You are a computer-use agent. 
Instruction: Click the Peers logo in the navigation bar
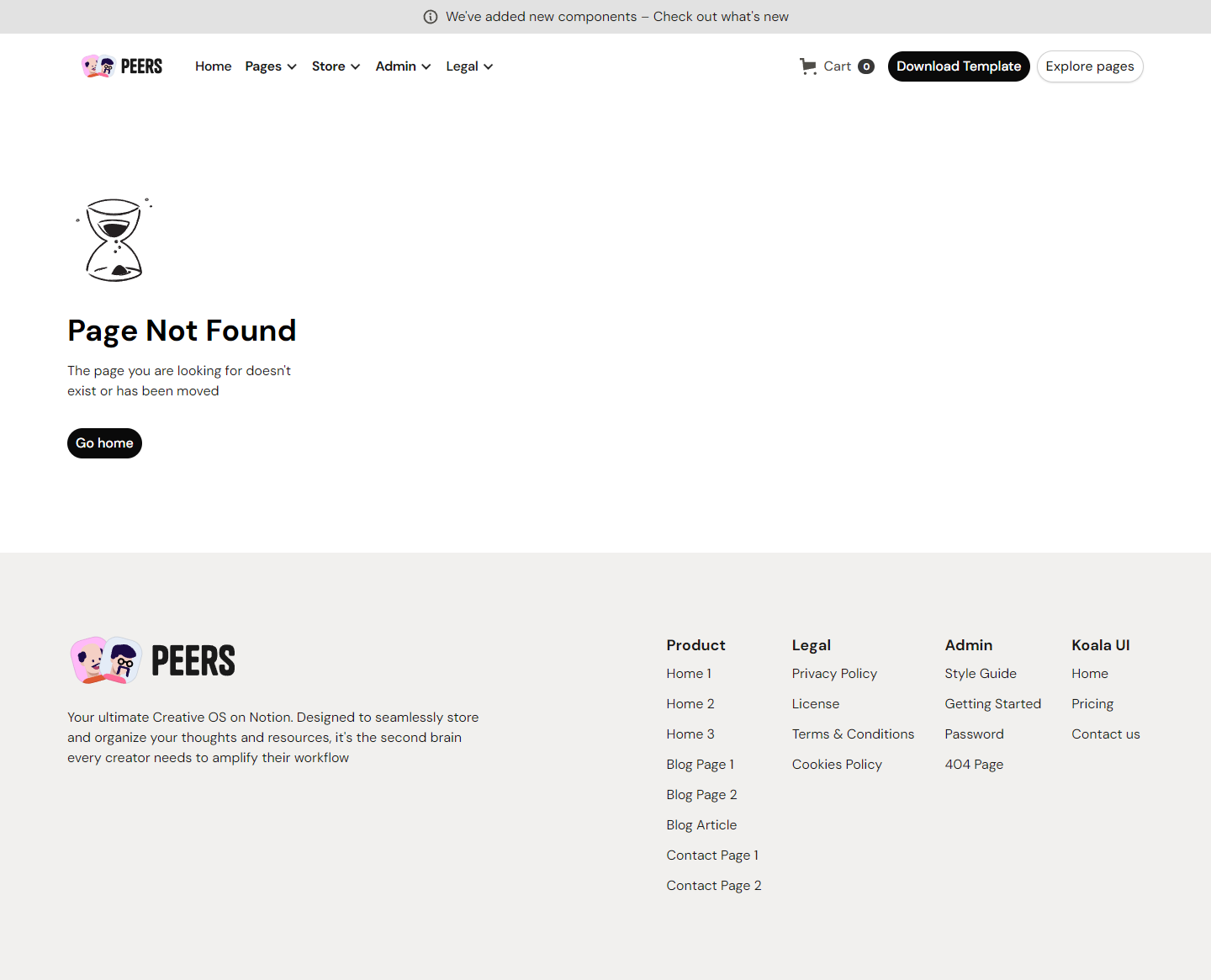(121, 66)
